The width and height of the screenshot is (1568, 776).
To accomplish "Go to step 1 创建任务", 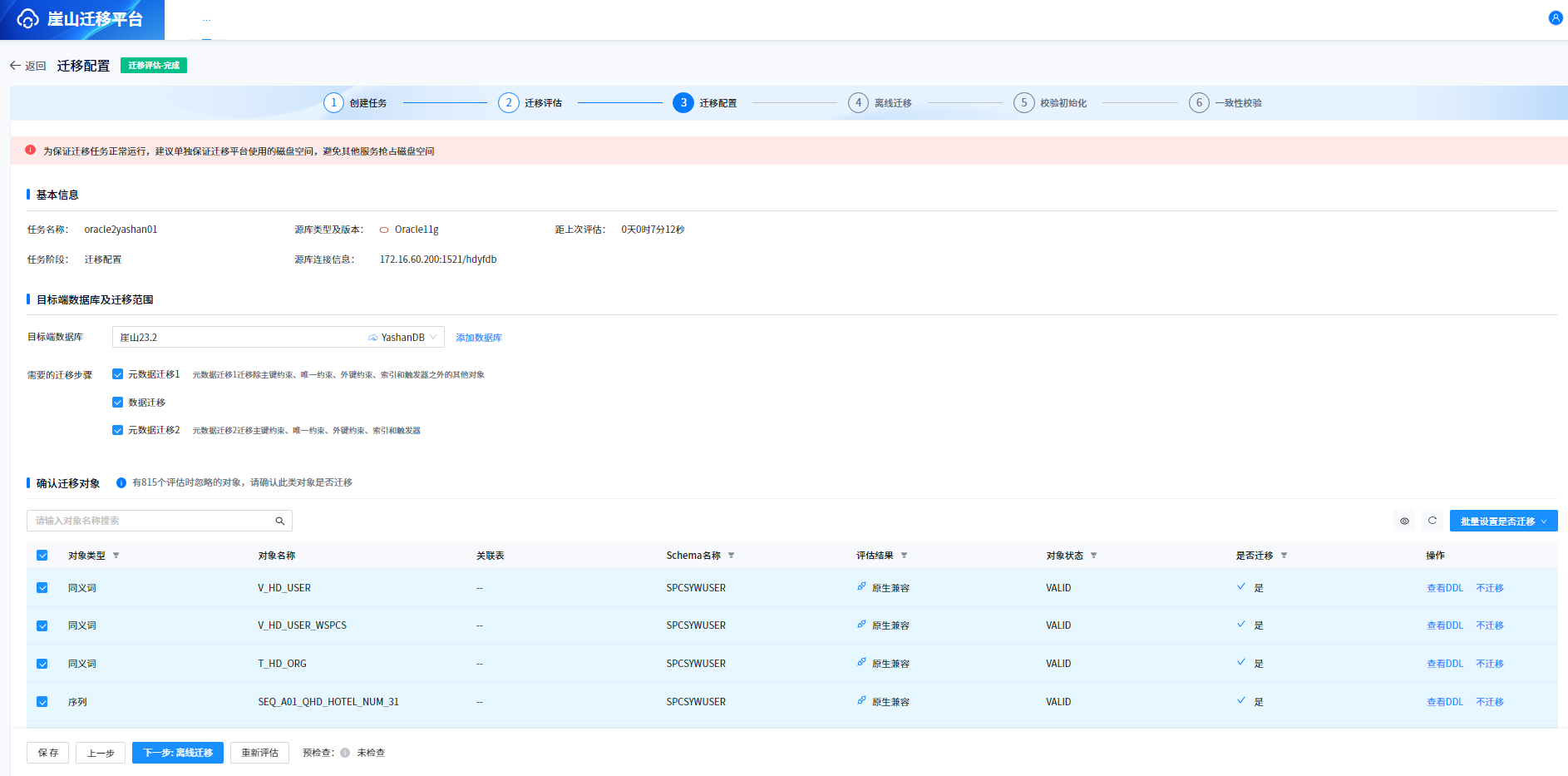I will [355, 103].
